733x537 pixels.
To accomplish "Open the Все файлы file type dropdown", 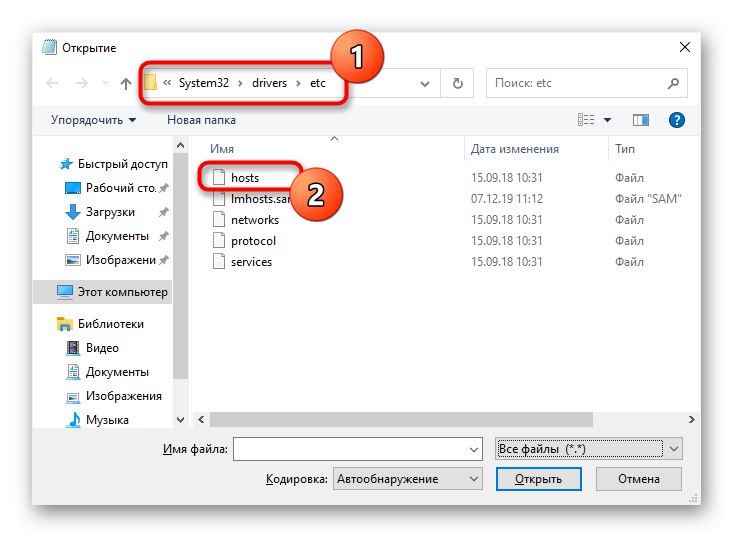I will coord(589,449).
